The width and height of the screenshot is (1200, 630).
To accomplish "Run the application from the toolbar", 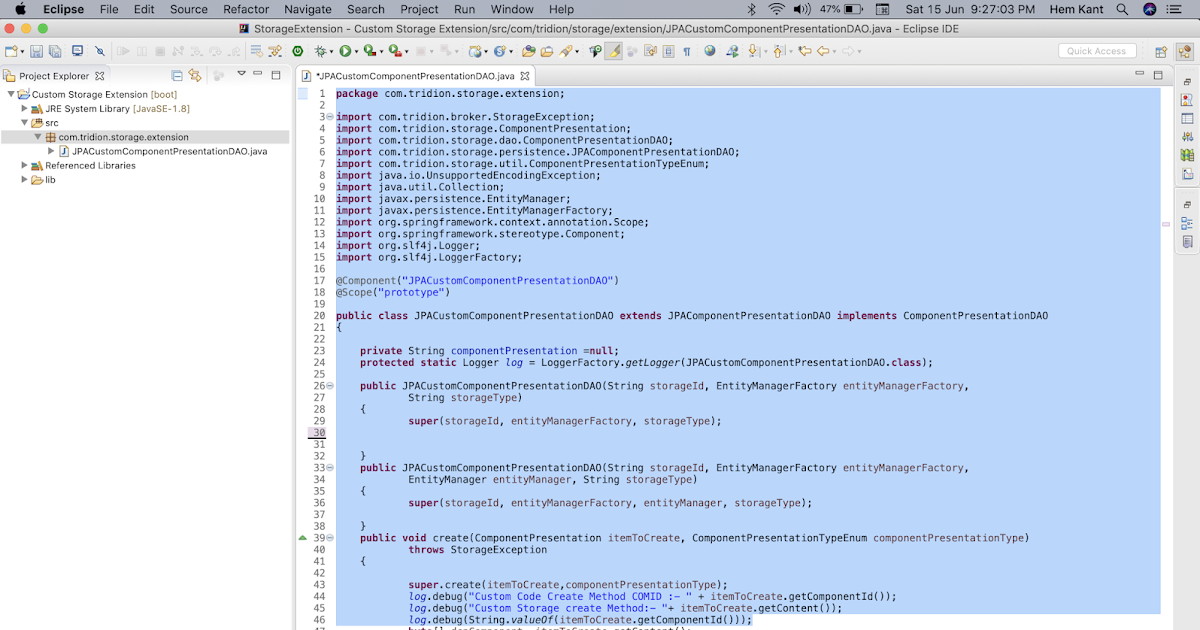I will coord(344,50).
